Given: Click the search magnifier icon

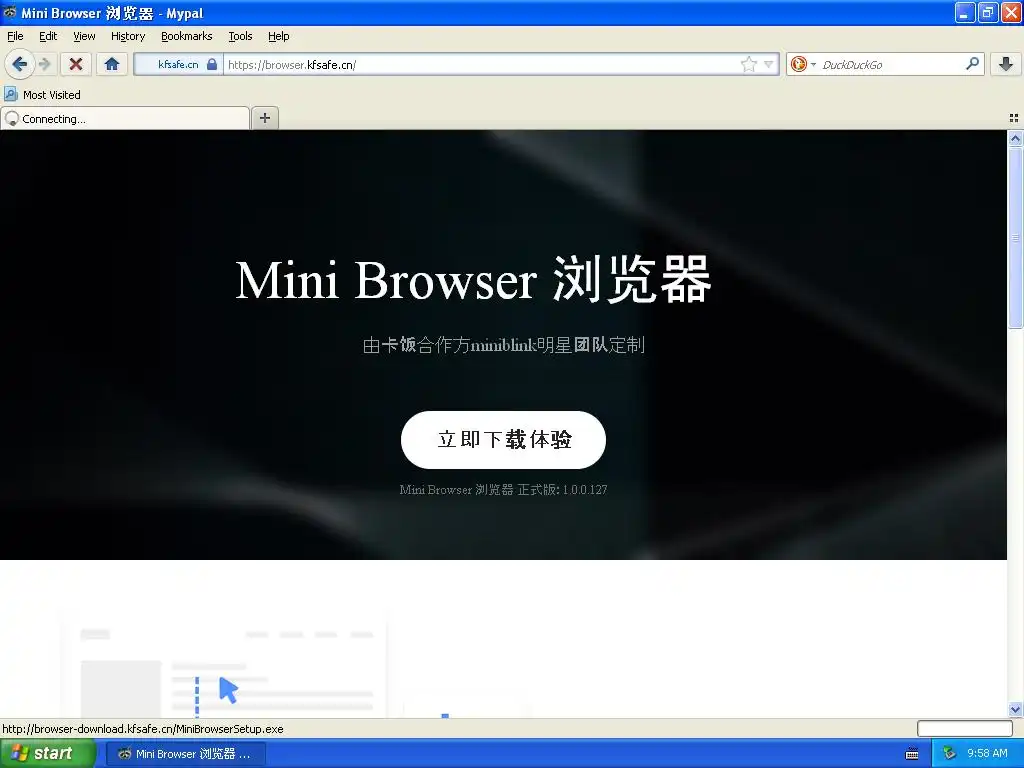Looking at the screenshot, I should point(972,63).
